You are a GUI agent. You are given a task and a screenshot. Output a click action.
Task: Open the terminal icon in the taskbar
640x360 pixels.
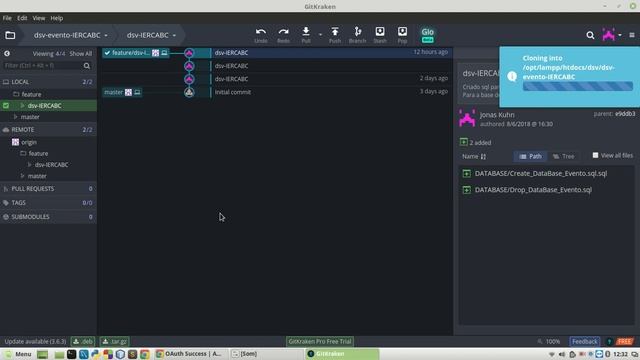click(71, 354)
